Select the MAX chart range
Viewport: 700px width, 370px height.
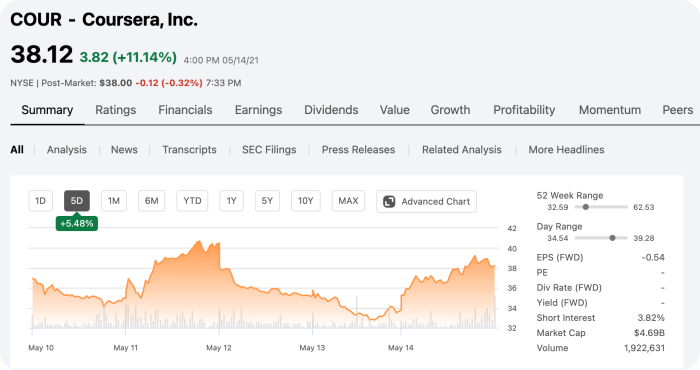pos(348,201)
